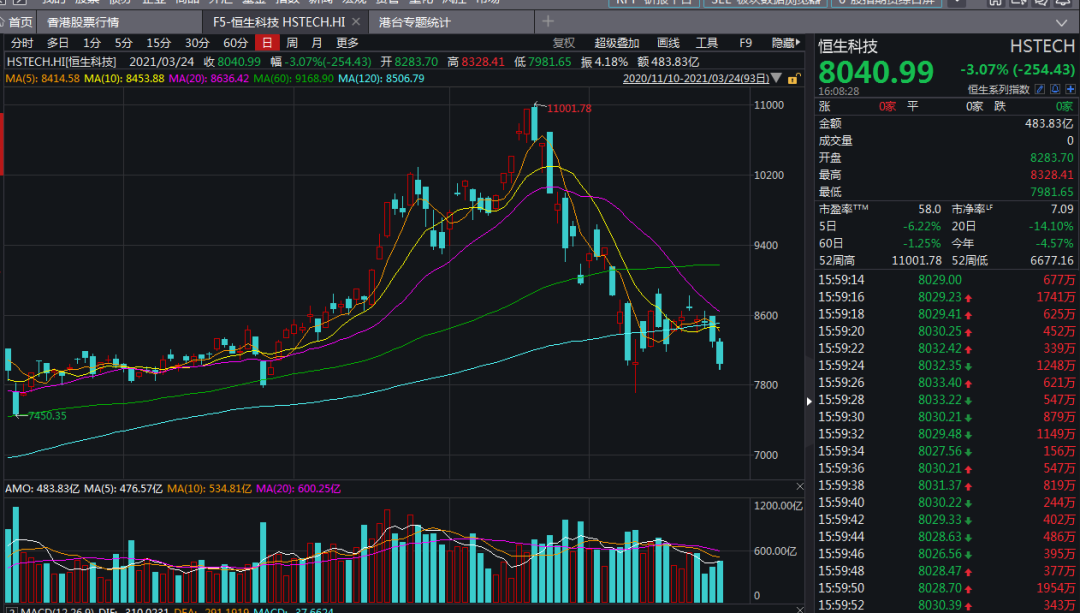Open the 超级叠加 overlay option
This screenshot has height=613, width=1080.
pos(616,43)
